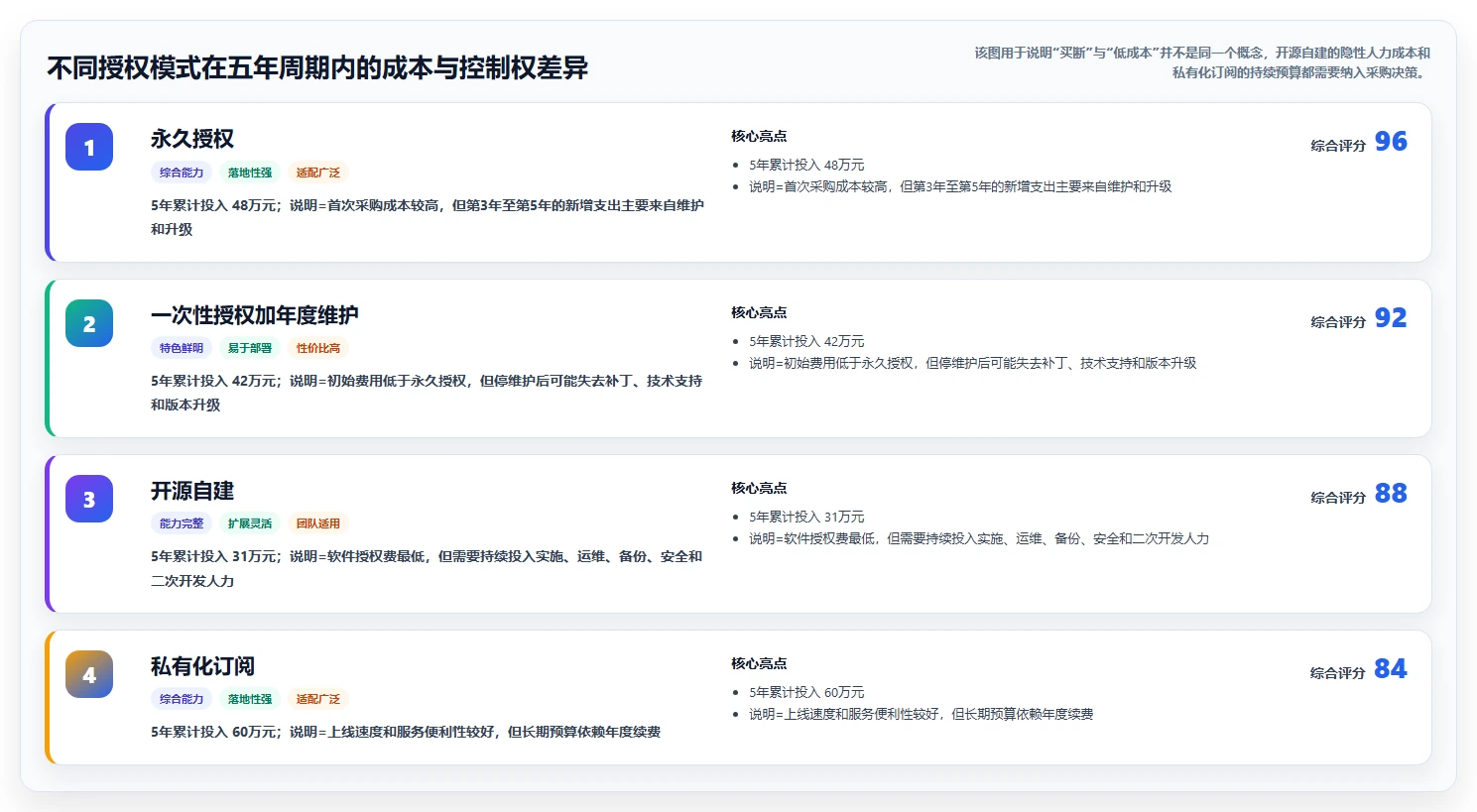Click the 永久授权 bold summary paragraph
The image size is (1477, 812).
click(x=428, y=217)
